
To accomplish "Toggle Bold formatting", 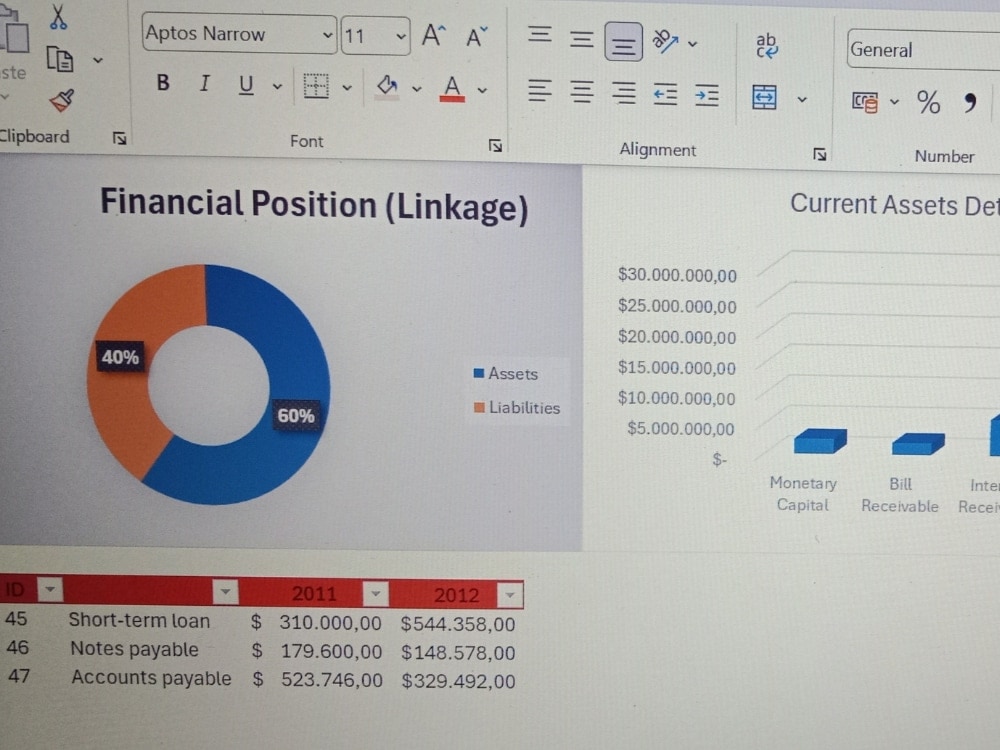I will (163, 82).
